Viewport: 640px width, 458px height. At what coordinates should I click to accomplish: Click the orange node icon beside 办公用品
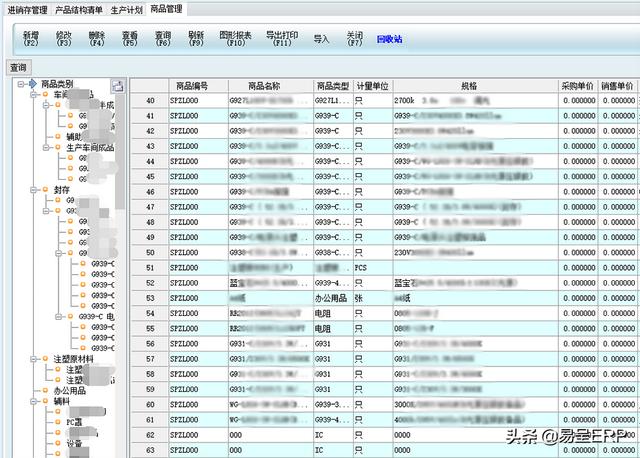44,391
